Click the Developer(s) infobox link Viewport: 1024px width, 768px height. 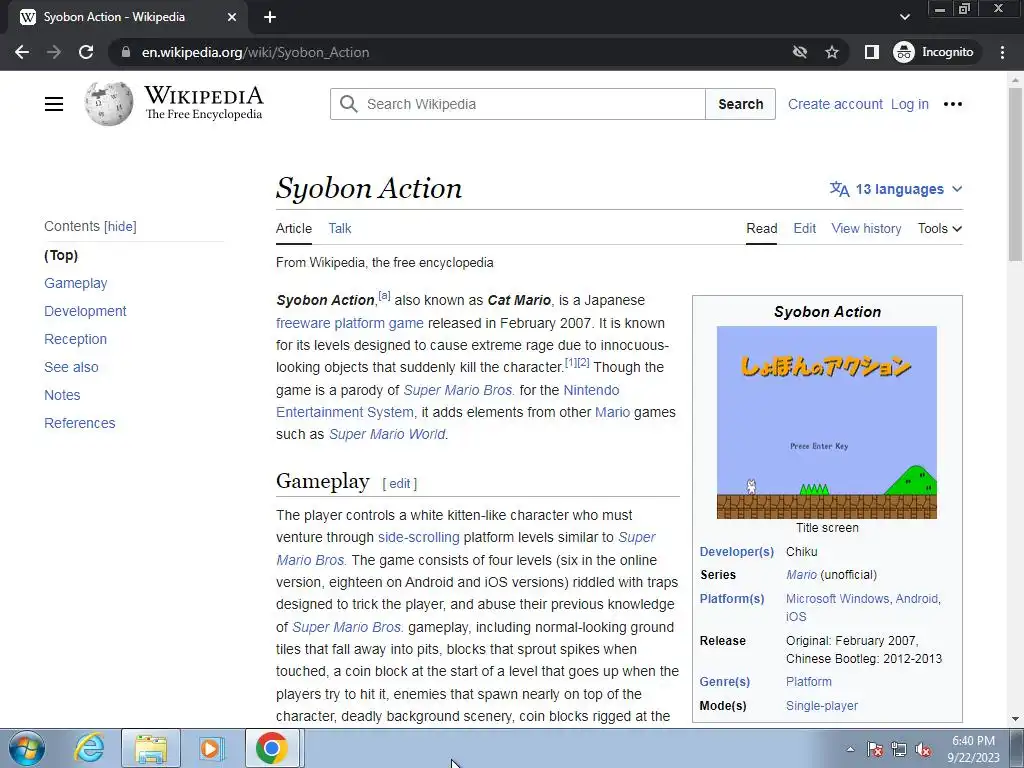tap(737, 552)
